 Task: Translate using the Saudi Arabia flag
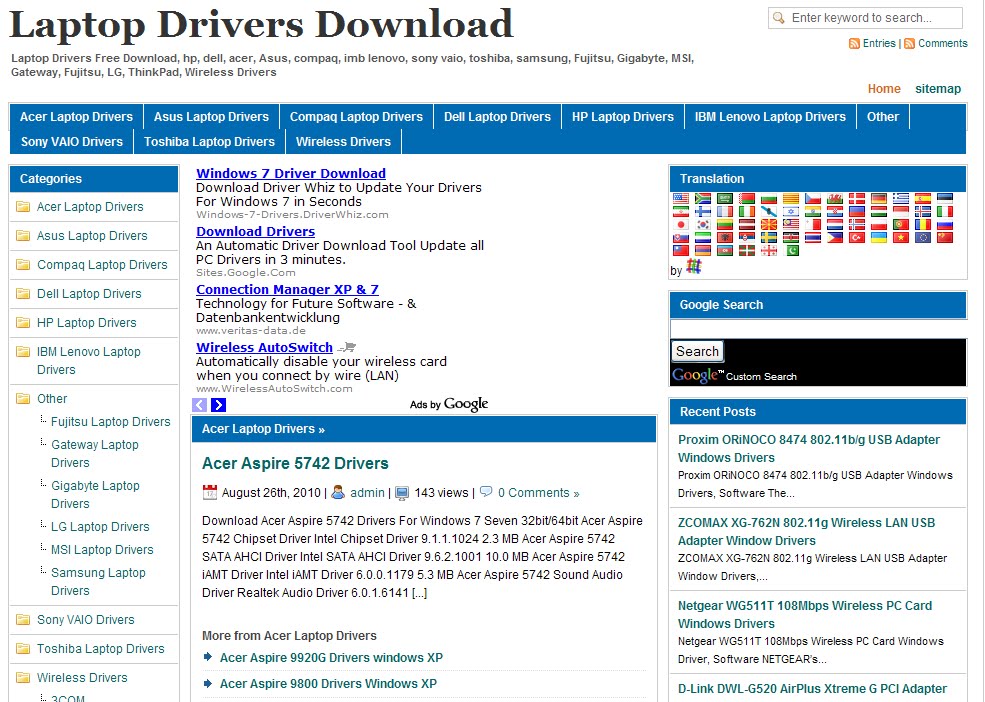pyautogui.click(x=725, y=198)
